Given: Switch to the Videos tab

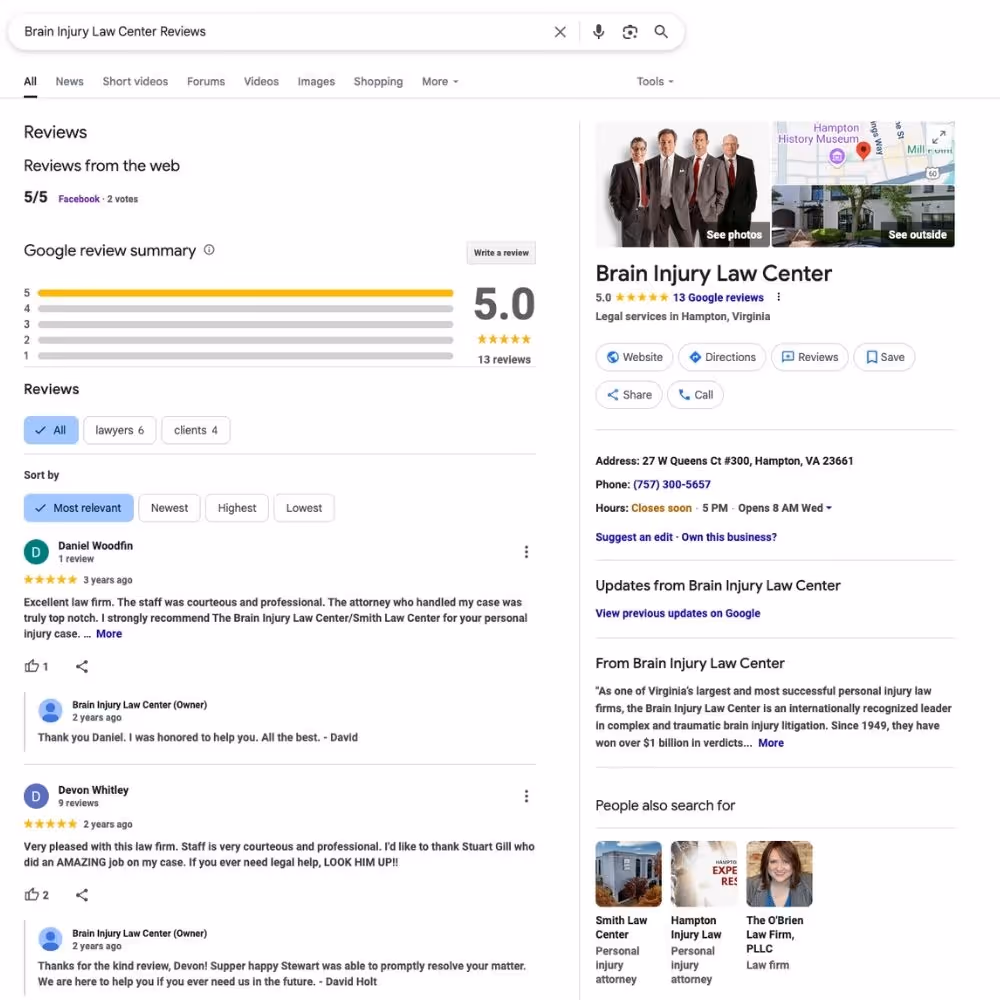Looking at the screenshot, I should click(261, 82).
